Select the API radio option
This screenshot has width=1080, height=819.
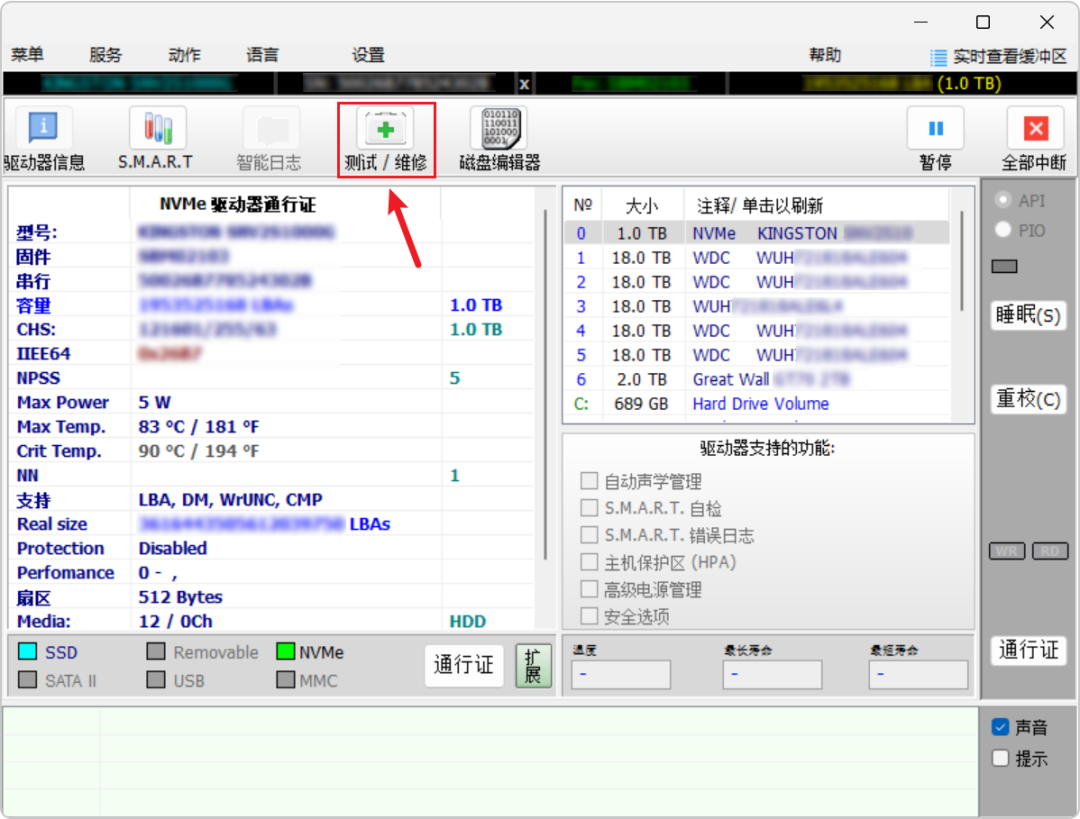pos(1003,200)
